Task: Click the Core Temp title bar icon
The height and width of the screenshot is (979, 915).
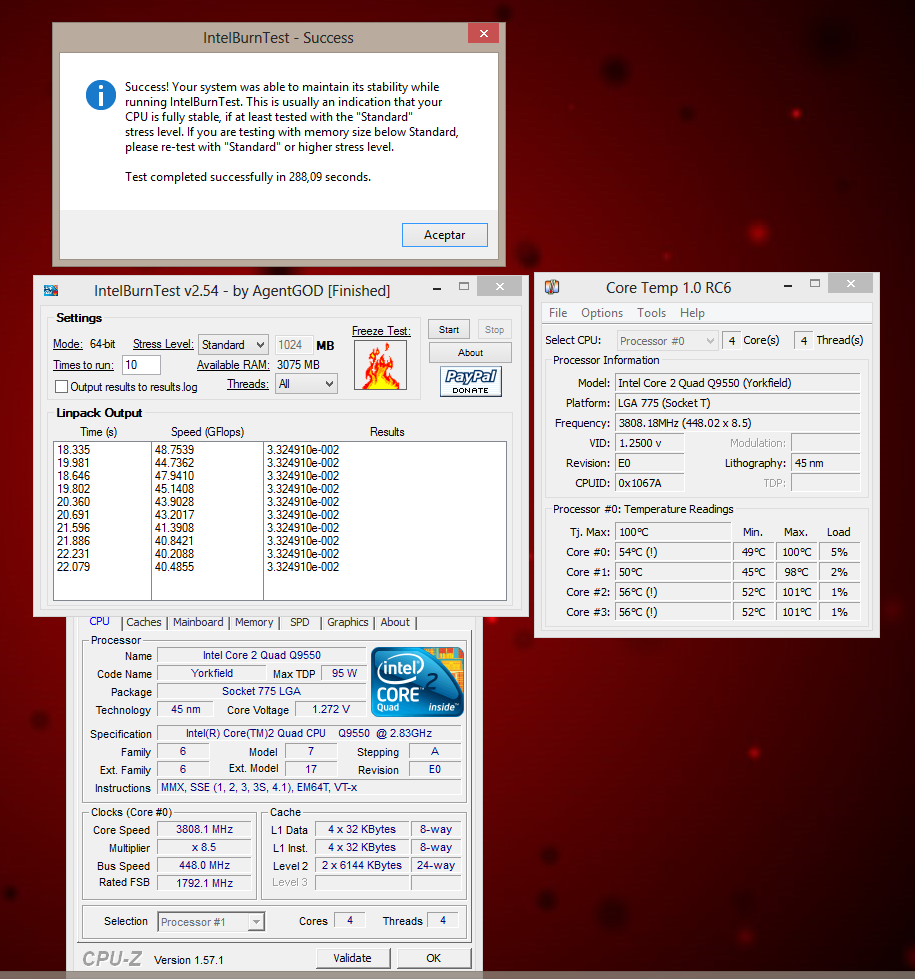Action: click(552, 288)
